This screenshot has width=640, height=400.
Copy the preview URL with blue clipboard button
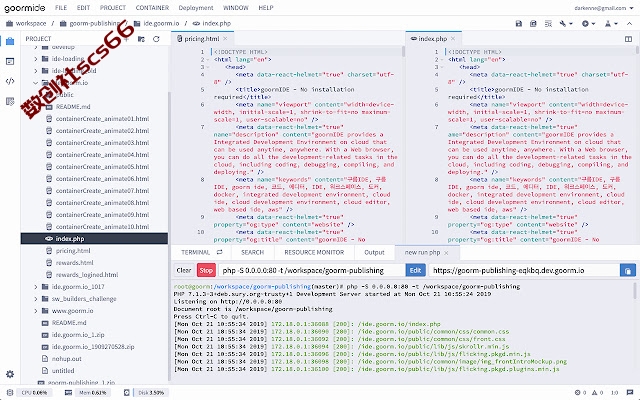pos(628,270)
